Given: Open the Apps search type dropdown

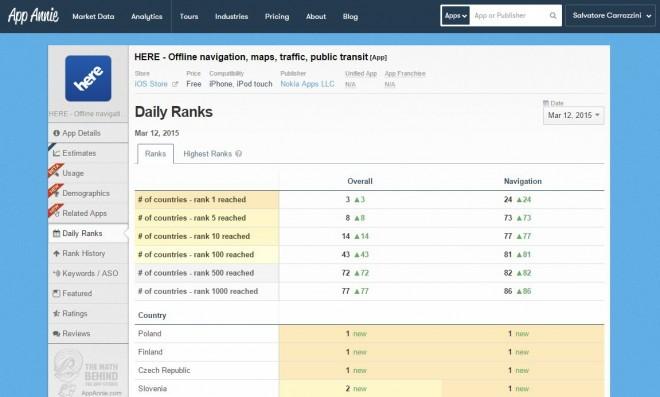Looking at the screenshot, I should [x=455, y=16].
